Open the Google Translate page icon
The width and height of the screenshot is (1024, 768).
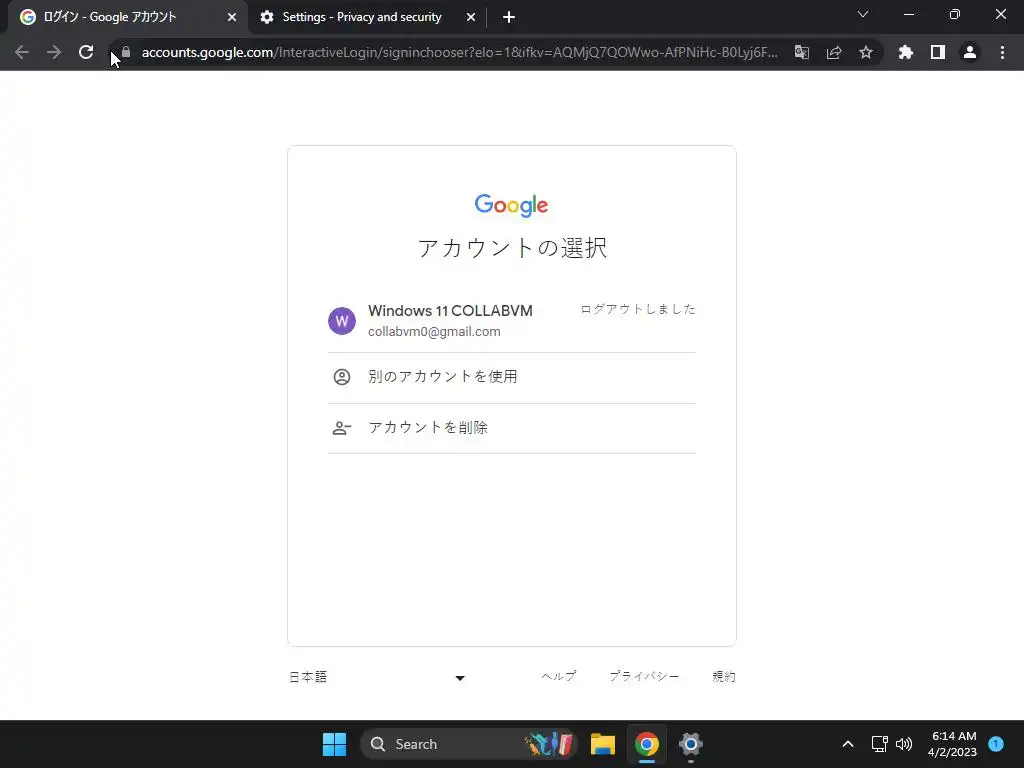click(x=802, y=52)
